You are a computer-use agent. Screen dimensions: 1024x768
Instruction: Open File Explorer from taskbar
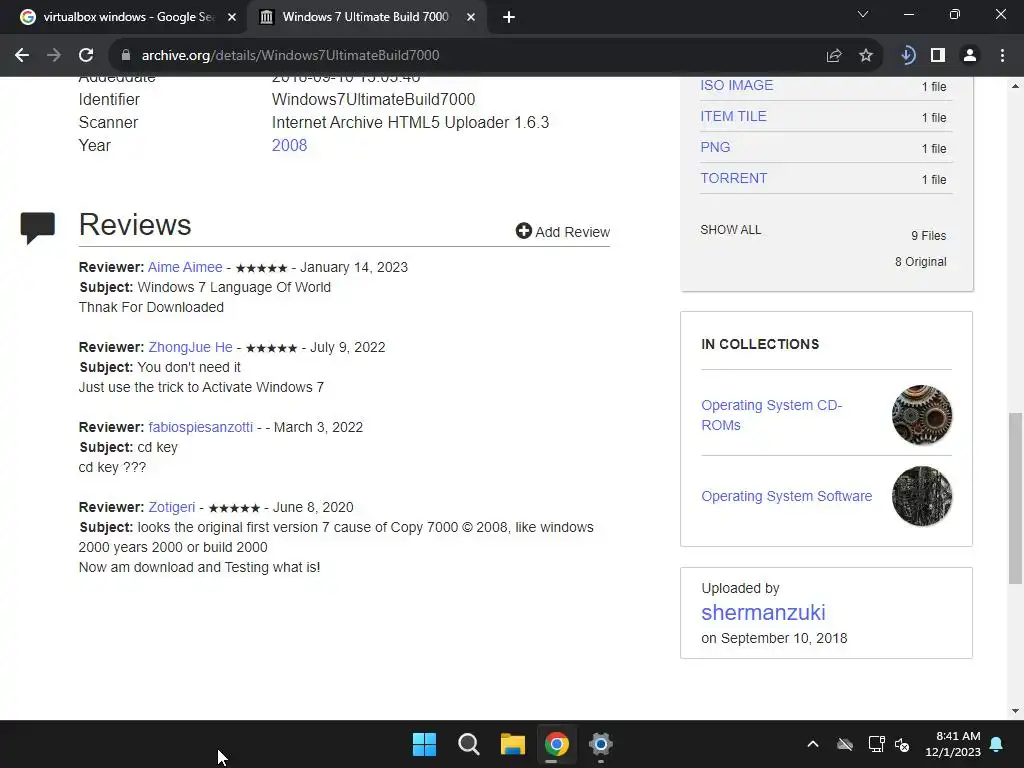click(x=513, y=744)
